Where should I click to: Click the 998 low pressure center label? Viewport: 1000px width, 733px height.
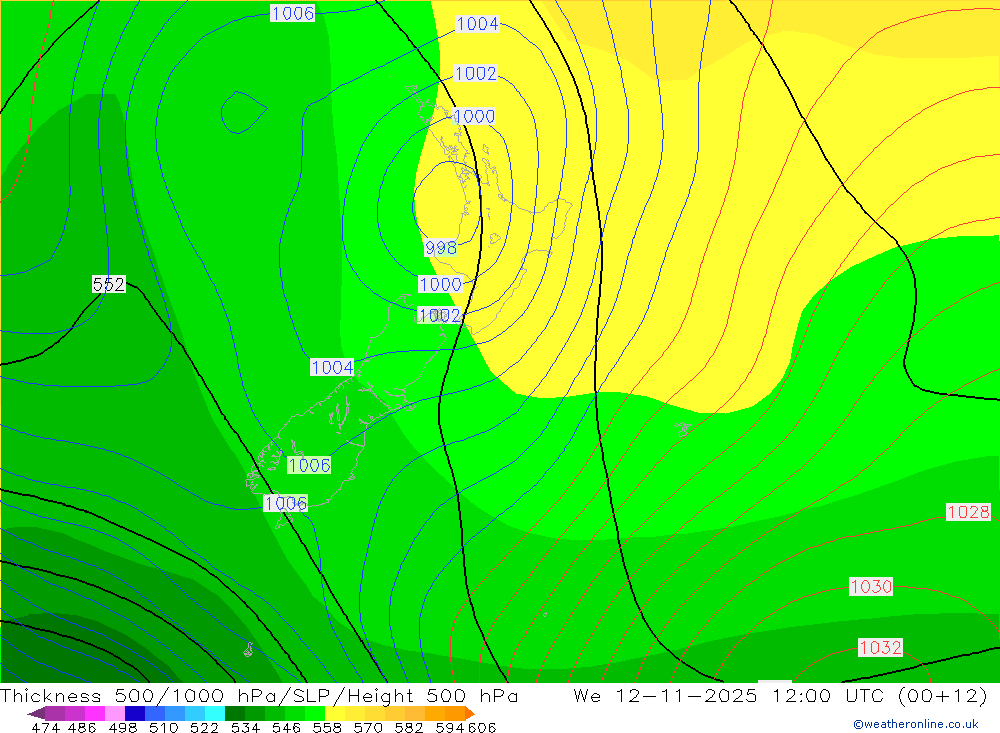[x=441, y=248]
